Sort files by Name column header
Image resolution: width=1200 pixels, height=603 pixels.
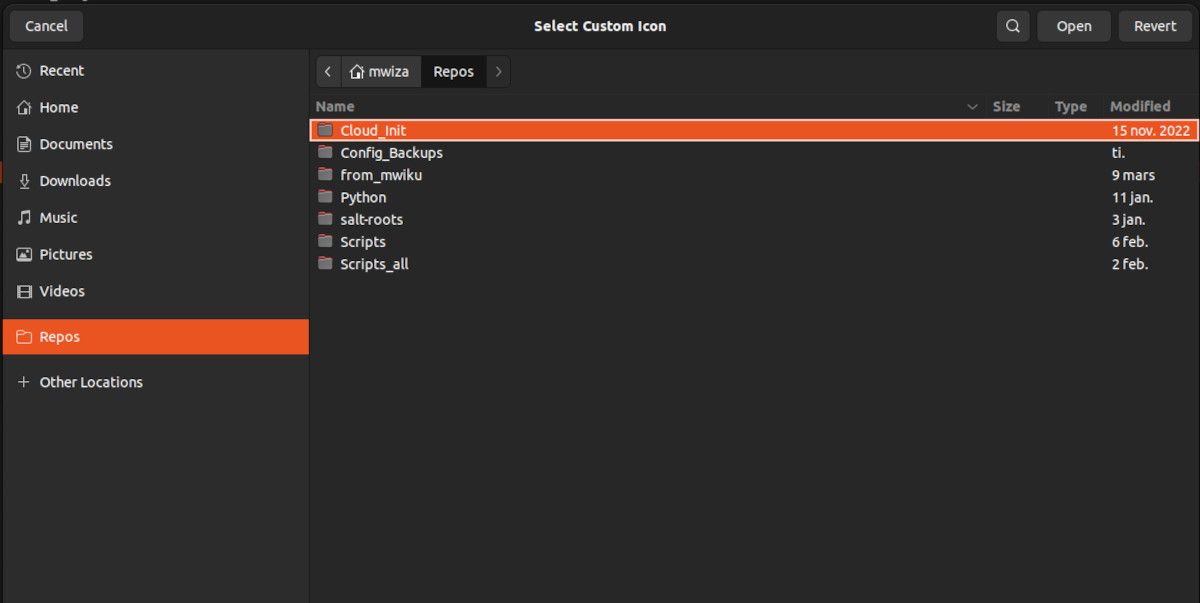point(335,106)
